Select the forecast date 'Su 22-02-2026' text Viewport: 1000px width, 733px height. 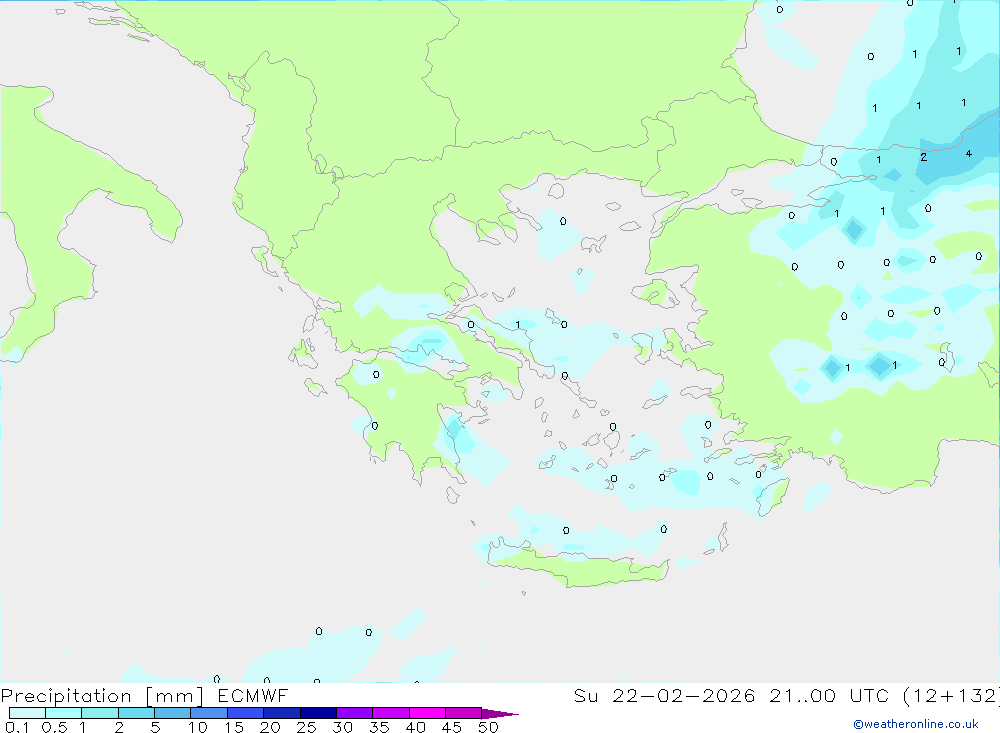tap(665, 695)
